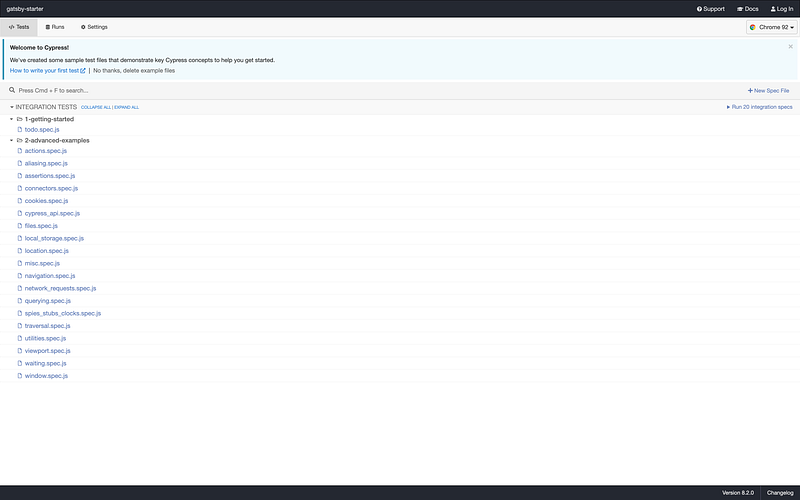800x500 pixels.
Task: Open How to write your first test link
Action: (47, 70)
